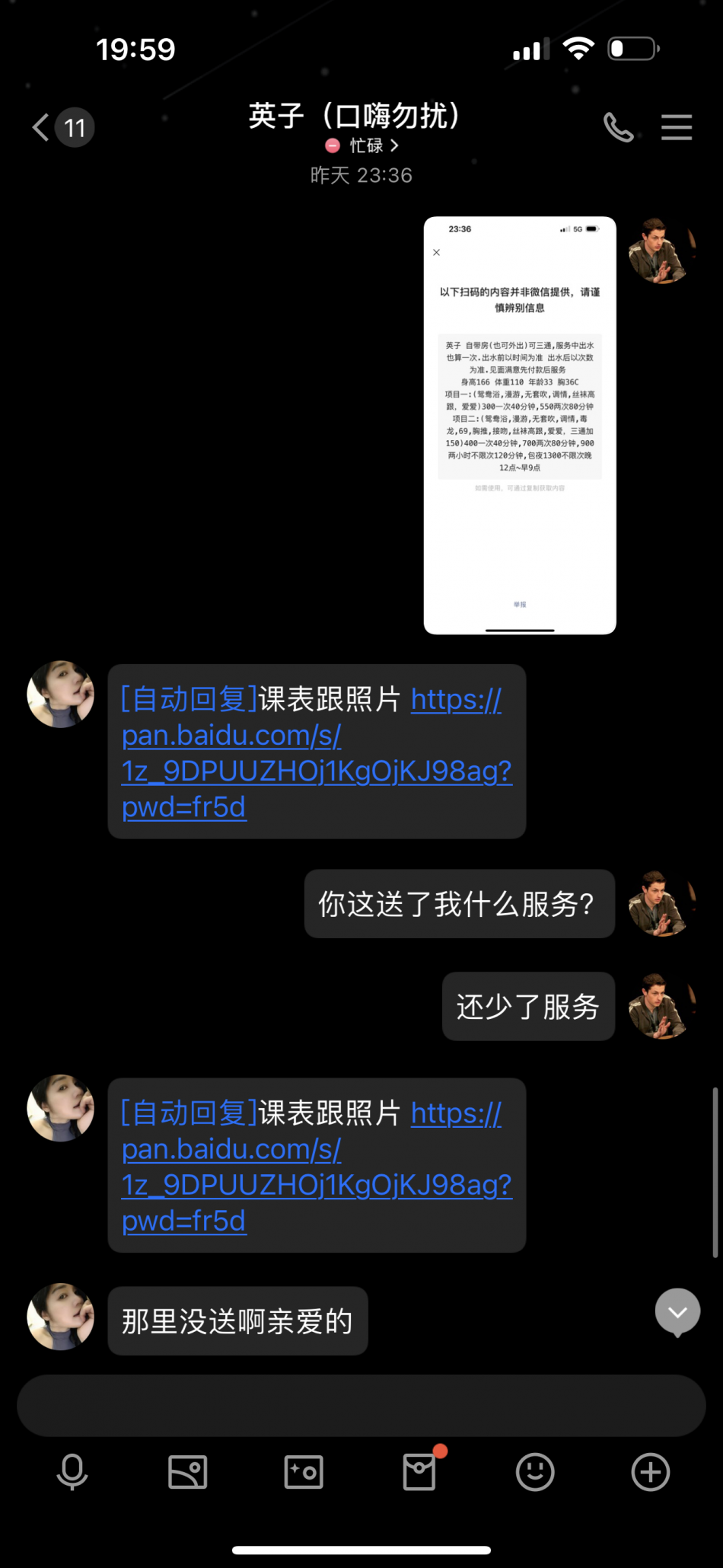Image resolution: width=723 pixels, height=1568 pixels.
Task: Open the photo album picker icon
Action: click(x=188, y=1471)
